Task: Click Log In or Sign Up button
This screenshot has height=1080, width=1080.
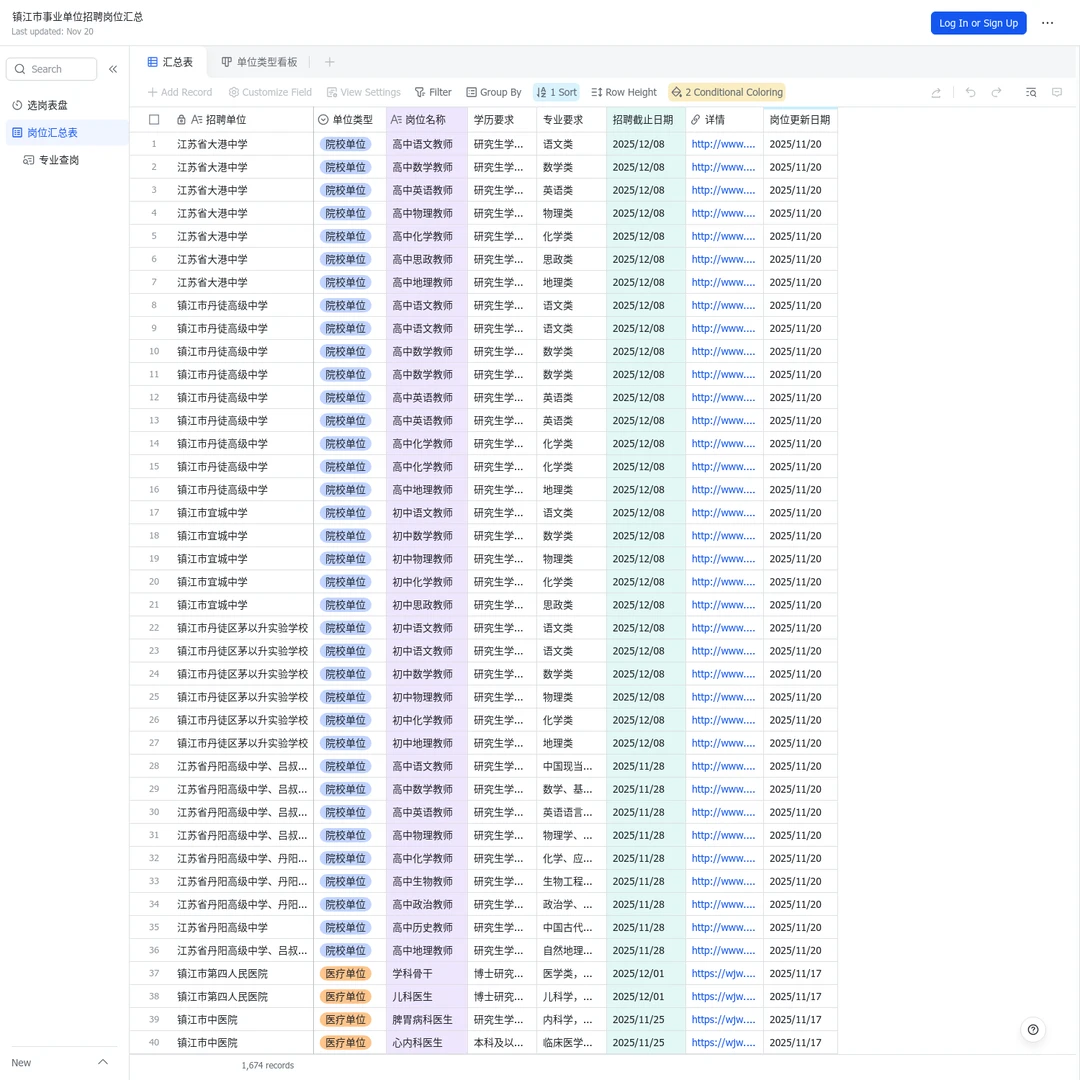Action: tap(978, 23)
